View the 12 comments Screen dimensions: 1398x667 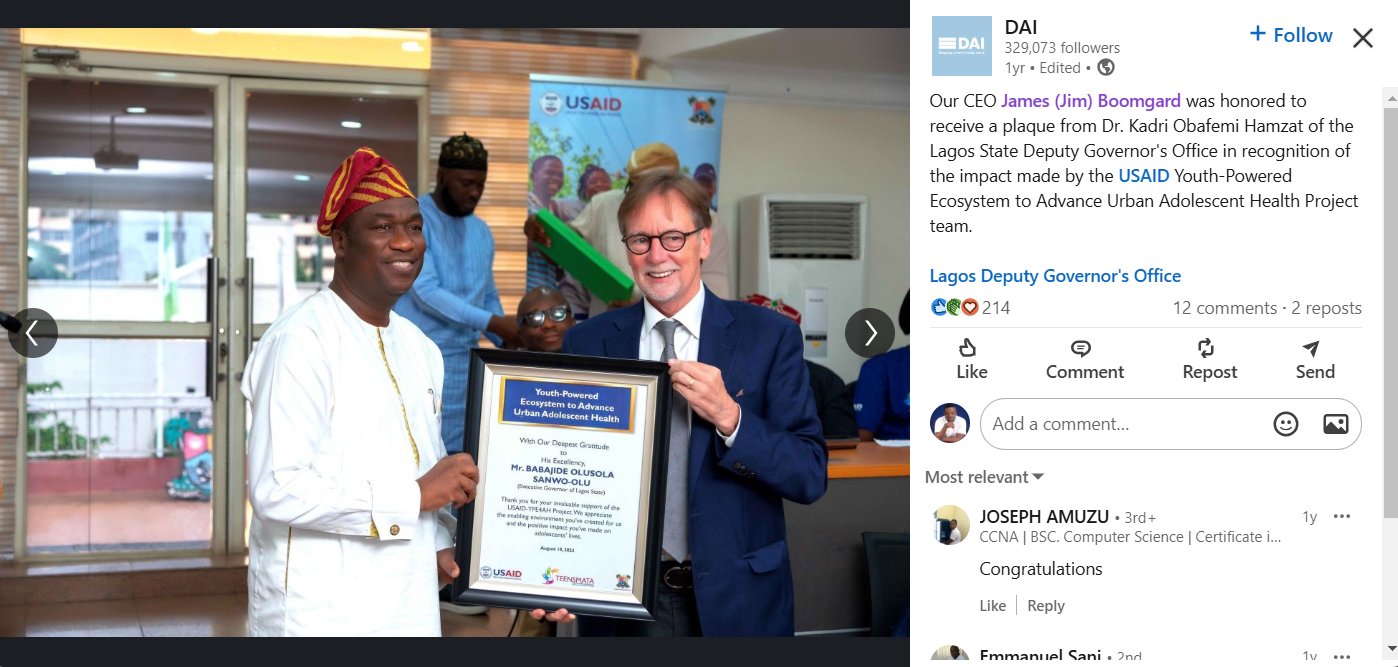pyautogui.click(x=1224, y=308)
